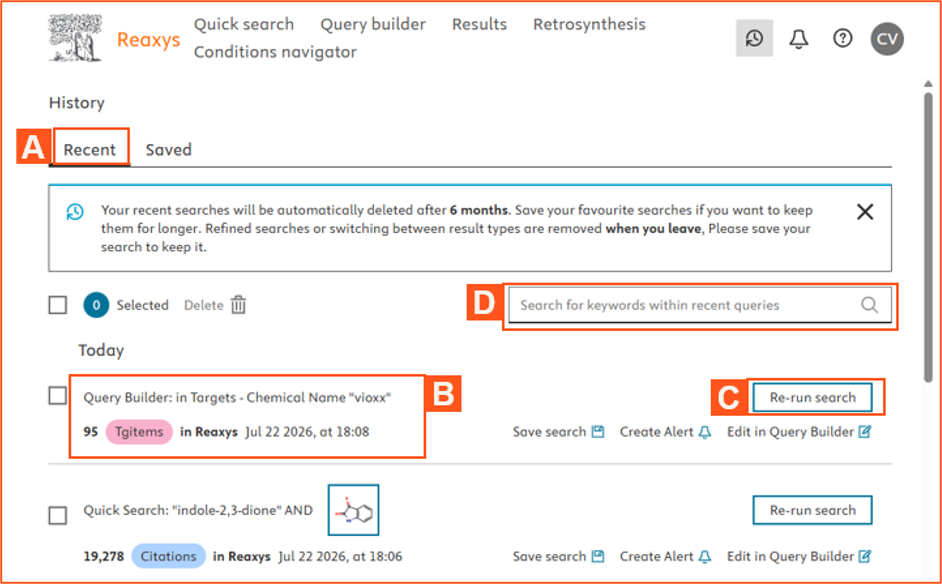Viewport: 942px width, 584px height.
Task: Open the indole-2,3-dione structure thumbnail
Action: point(353,510)
